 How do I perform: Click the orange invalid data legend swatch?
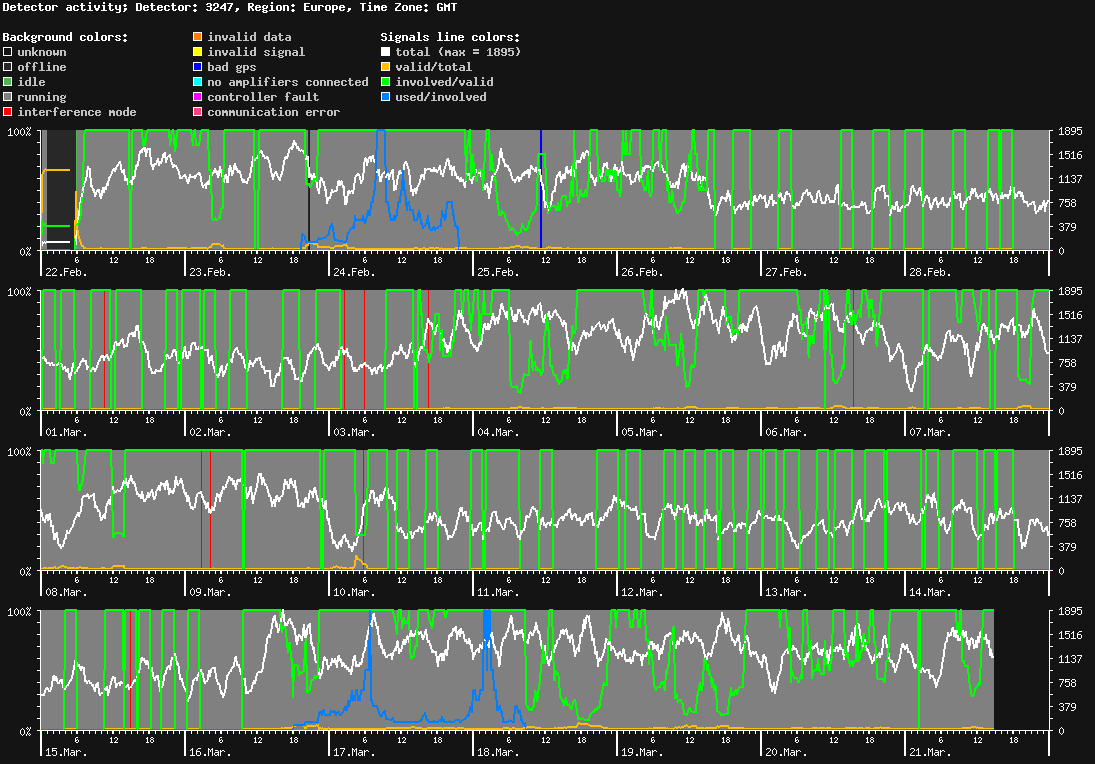[198, 37]
